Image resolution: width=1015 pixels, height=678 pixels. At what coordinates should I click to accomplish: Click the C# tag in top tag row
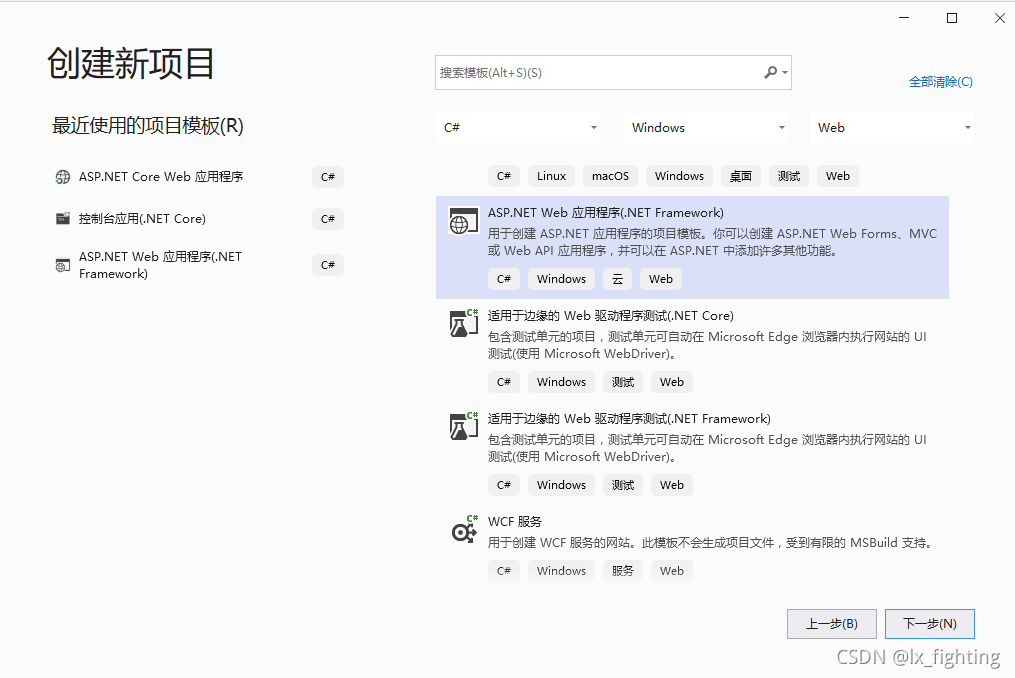click(504, 176)
